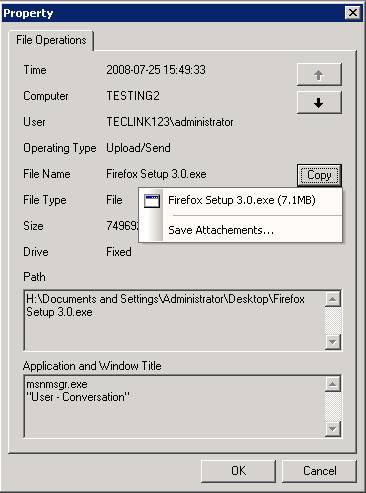The width and height of the screenshot is (366, 493).
Task: Click the Property title bar
Action: click(x=173, y=13)
